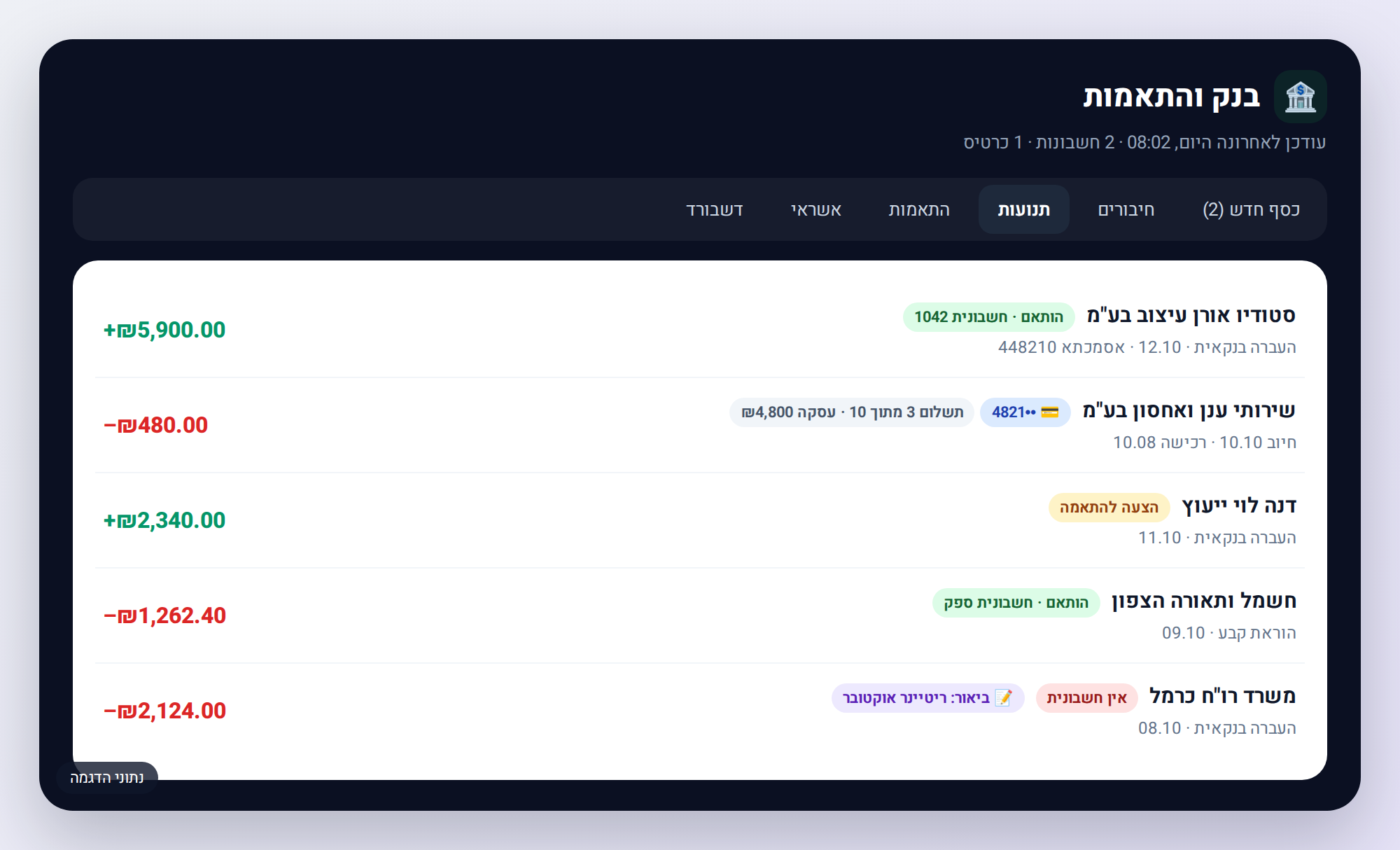Click the memo note icon in the purple badge
The height and width of the screenshot is (850, 1400).
[x=1003, y=697]
